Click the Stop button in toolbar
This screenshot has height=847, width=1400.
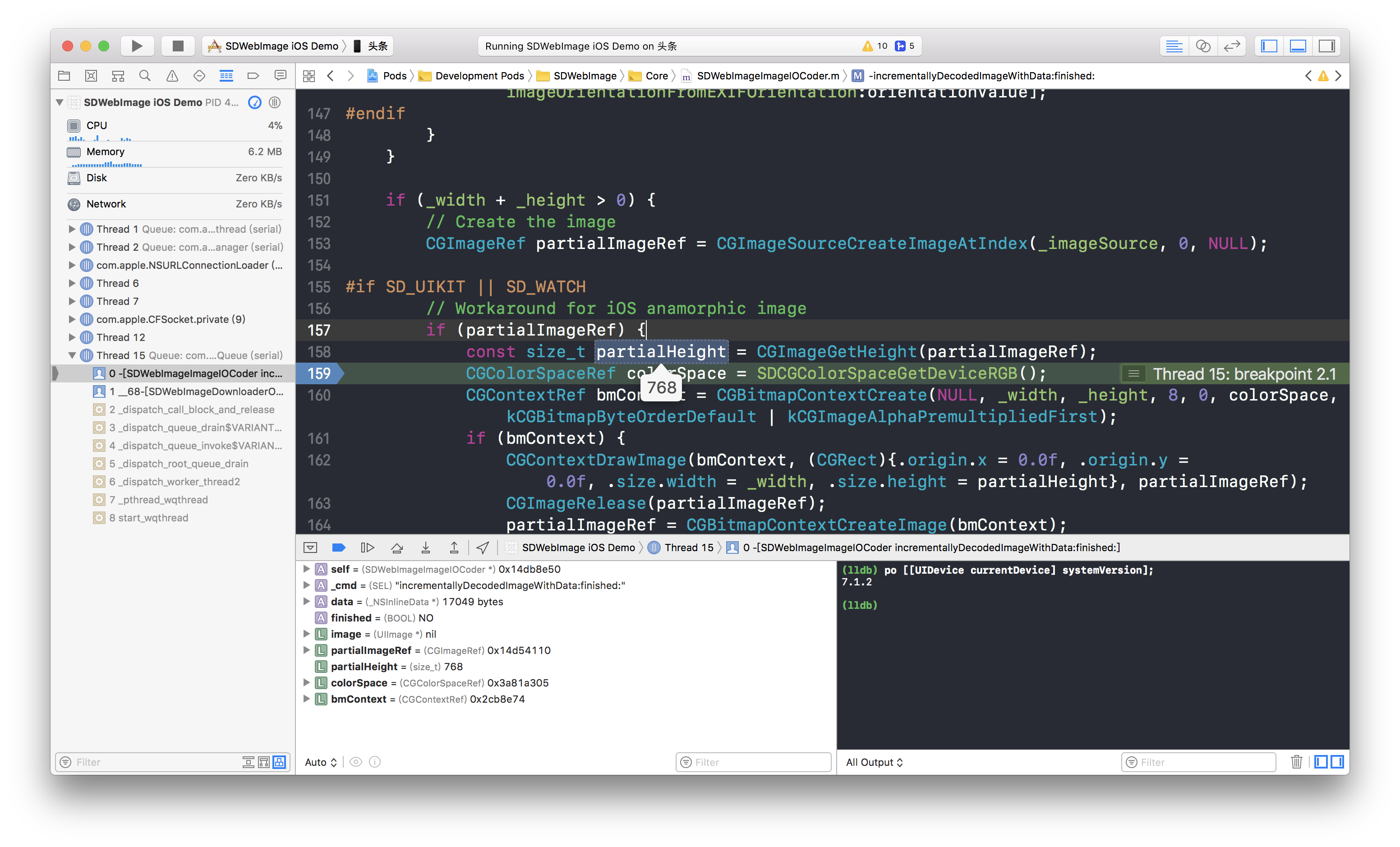tap(178, 46)
